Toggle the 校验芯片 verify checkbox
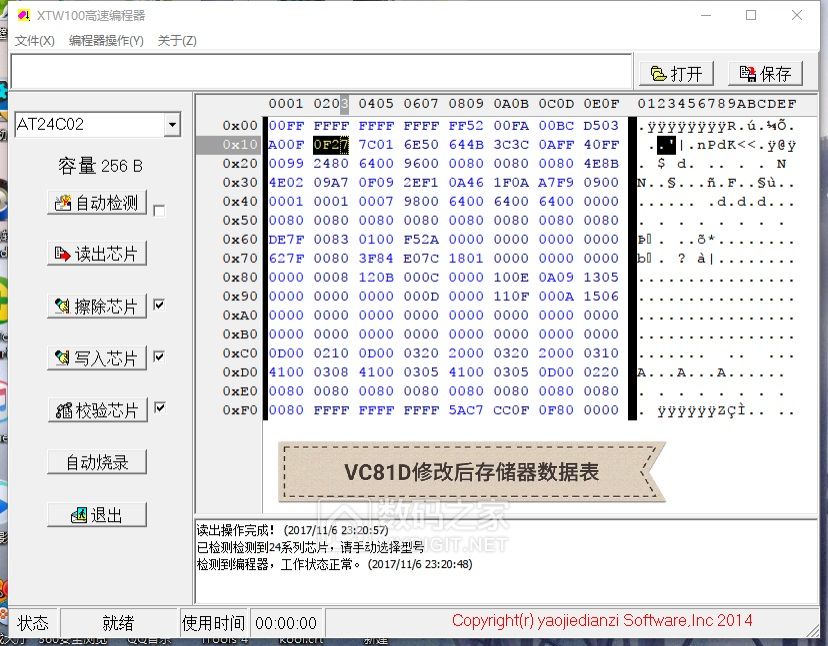828x646 pixels. tap(159, 409)
